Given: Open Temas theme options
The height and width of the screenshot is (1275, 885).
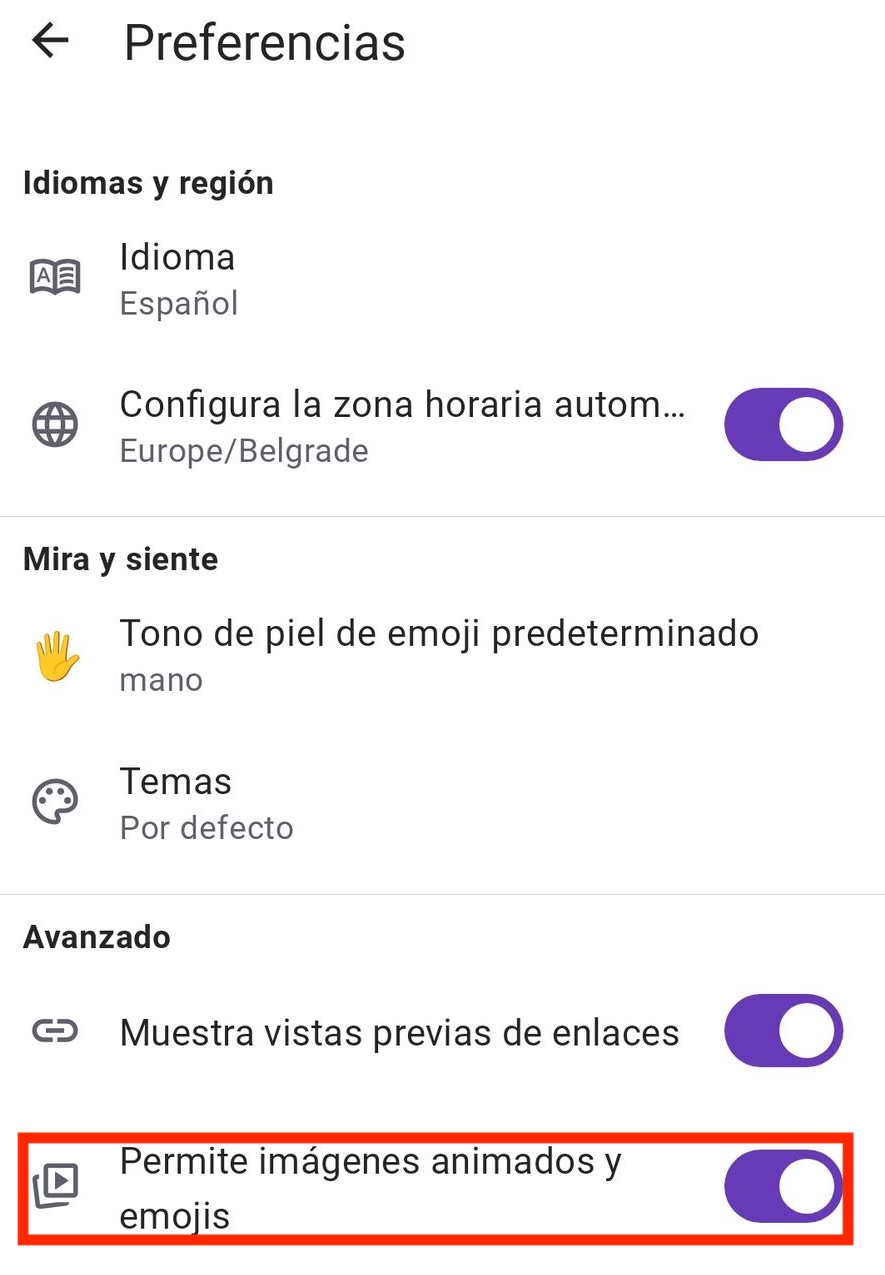Looking at the screenshot, I should click(176, 782).
